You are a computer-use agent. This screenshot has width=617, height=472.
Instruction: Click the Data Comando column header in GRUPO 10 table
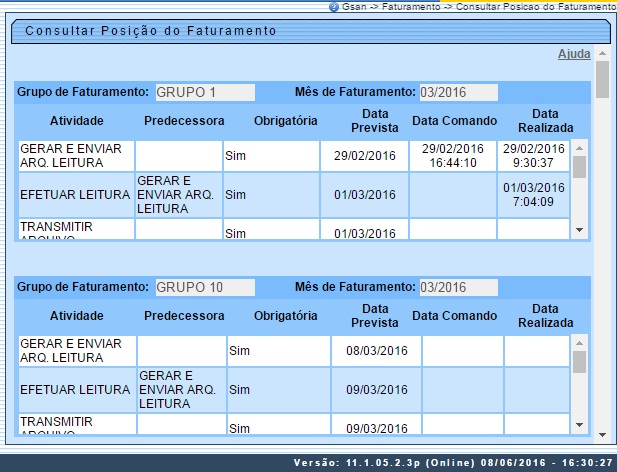454,316
